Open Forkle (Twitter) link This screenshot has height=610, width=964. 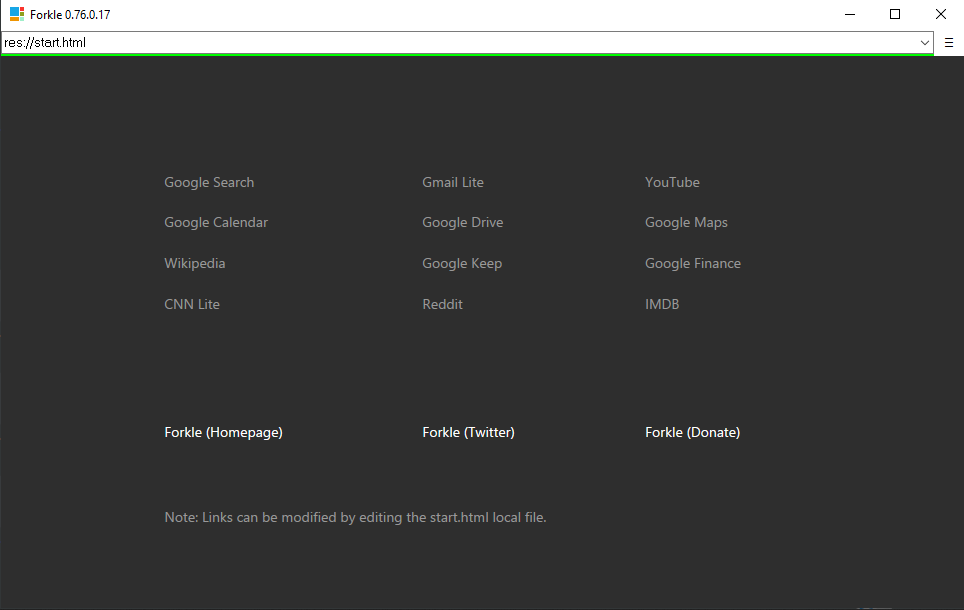click(x=468, y=432)
